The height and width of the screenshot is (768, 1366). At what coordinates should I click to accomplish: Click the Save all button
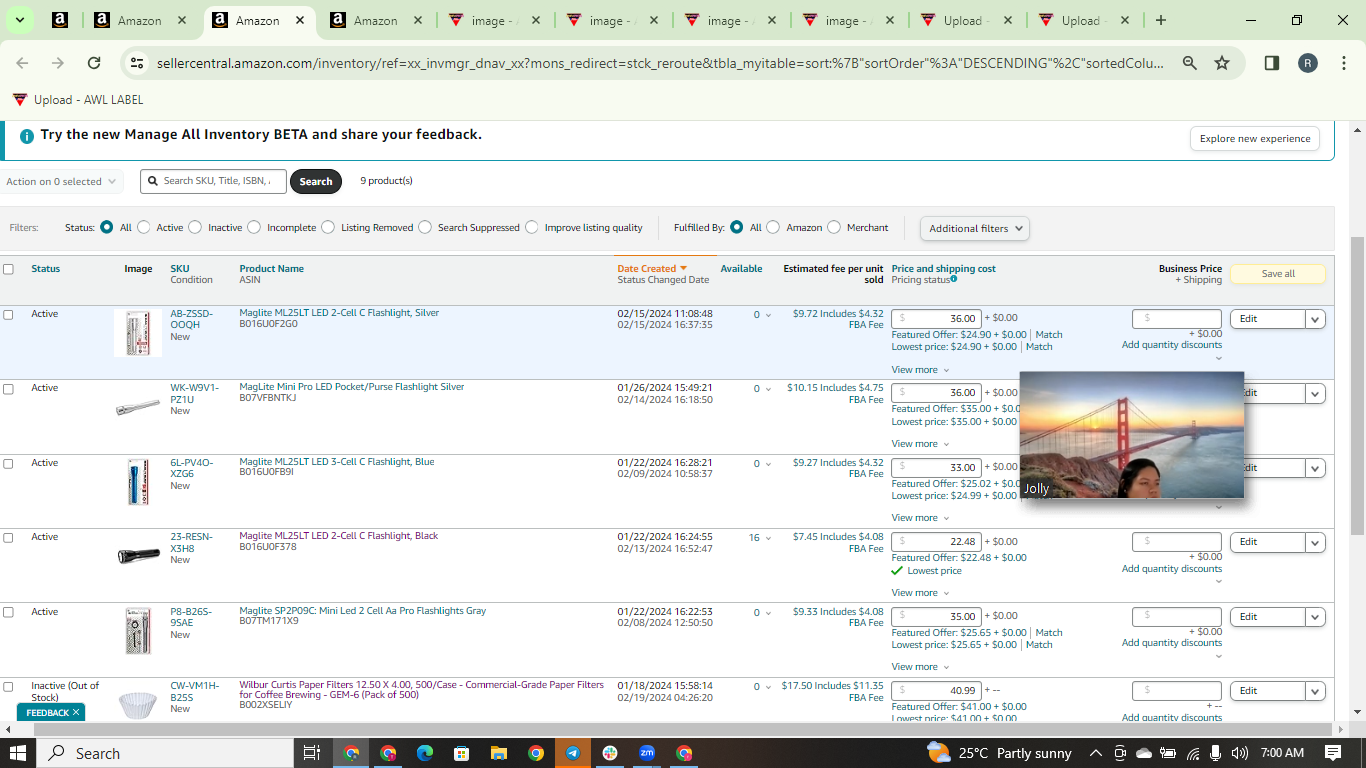pos(1278,274)
